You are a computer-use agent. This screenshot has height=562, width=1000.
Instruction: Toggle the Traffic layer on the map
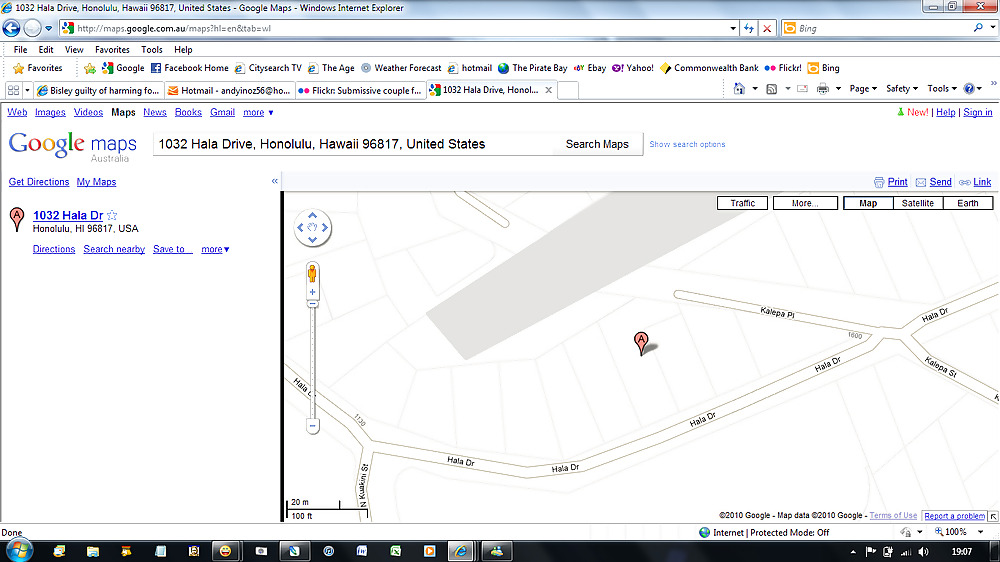742,203
